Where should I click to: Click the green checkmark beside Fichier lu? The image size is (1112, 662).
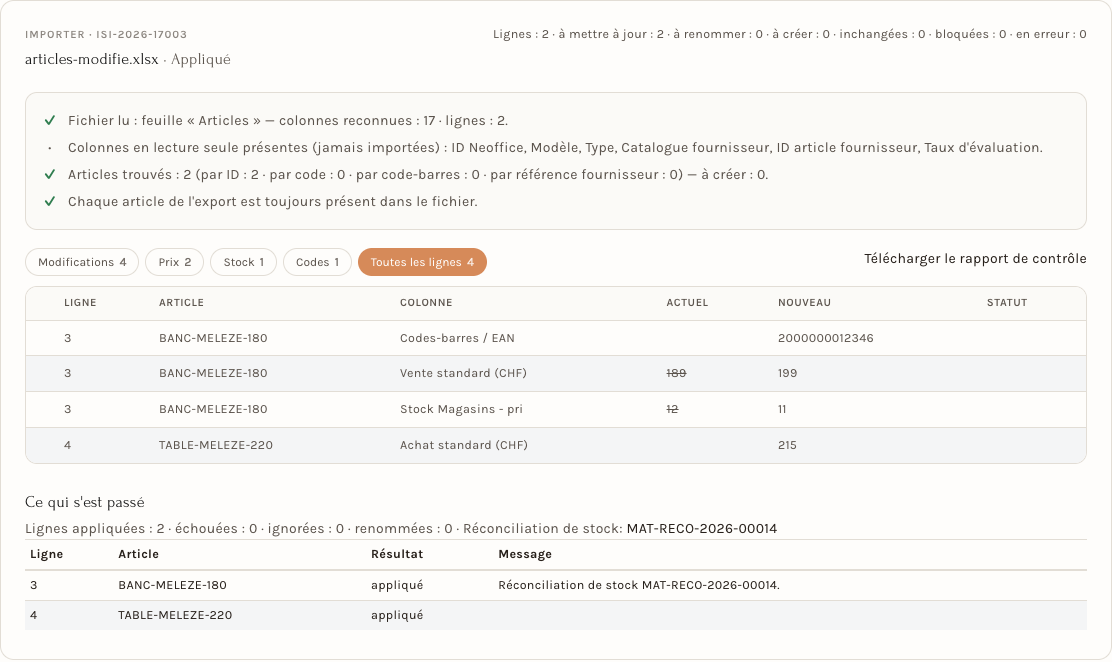[x=50, y=121]
